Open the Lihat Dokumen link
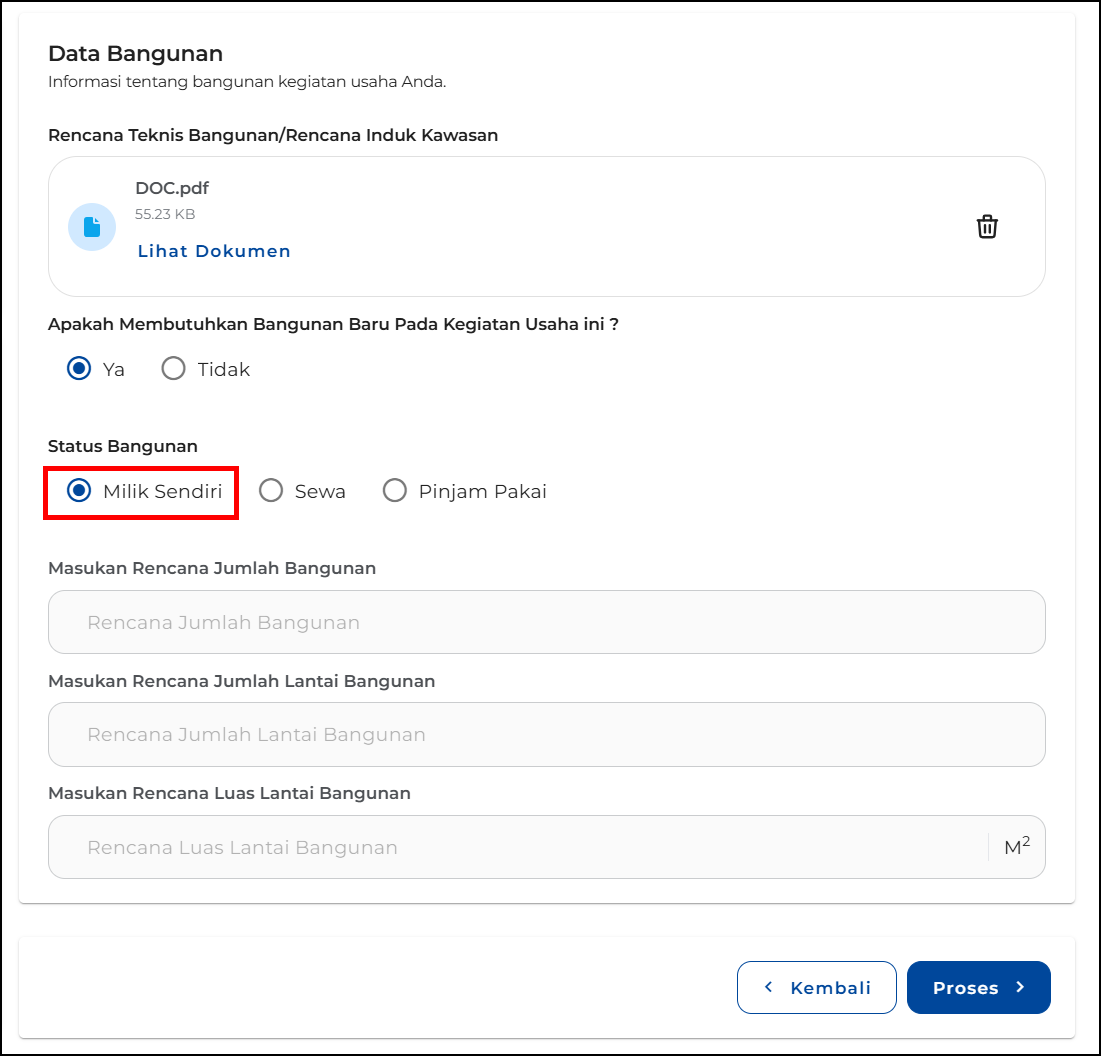1101x1056 pixels. tap(214, 251)
